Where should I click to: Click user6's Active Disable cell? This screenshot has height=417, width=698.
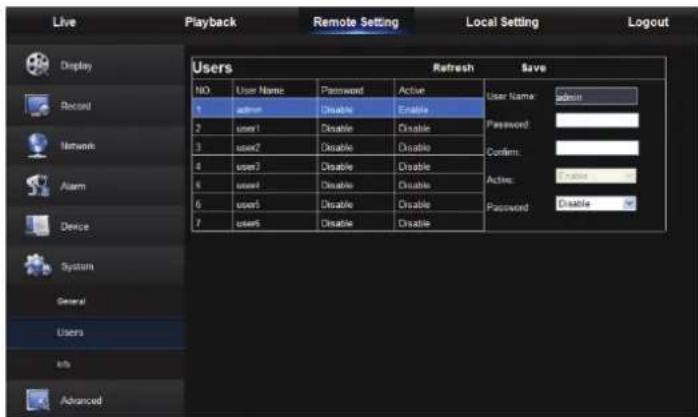tap(439, 223)
